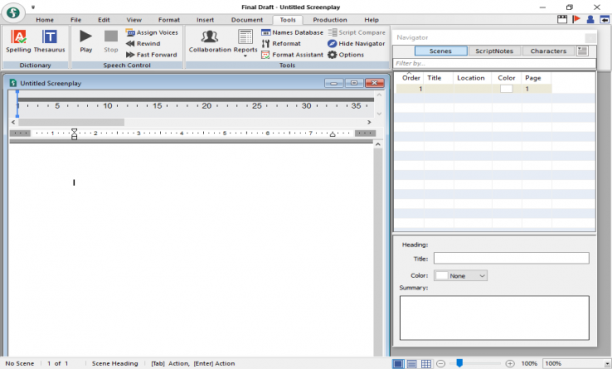Screen dimensions: 612x369
Task: Sort by the Title column header
Action: pos(439,78)
